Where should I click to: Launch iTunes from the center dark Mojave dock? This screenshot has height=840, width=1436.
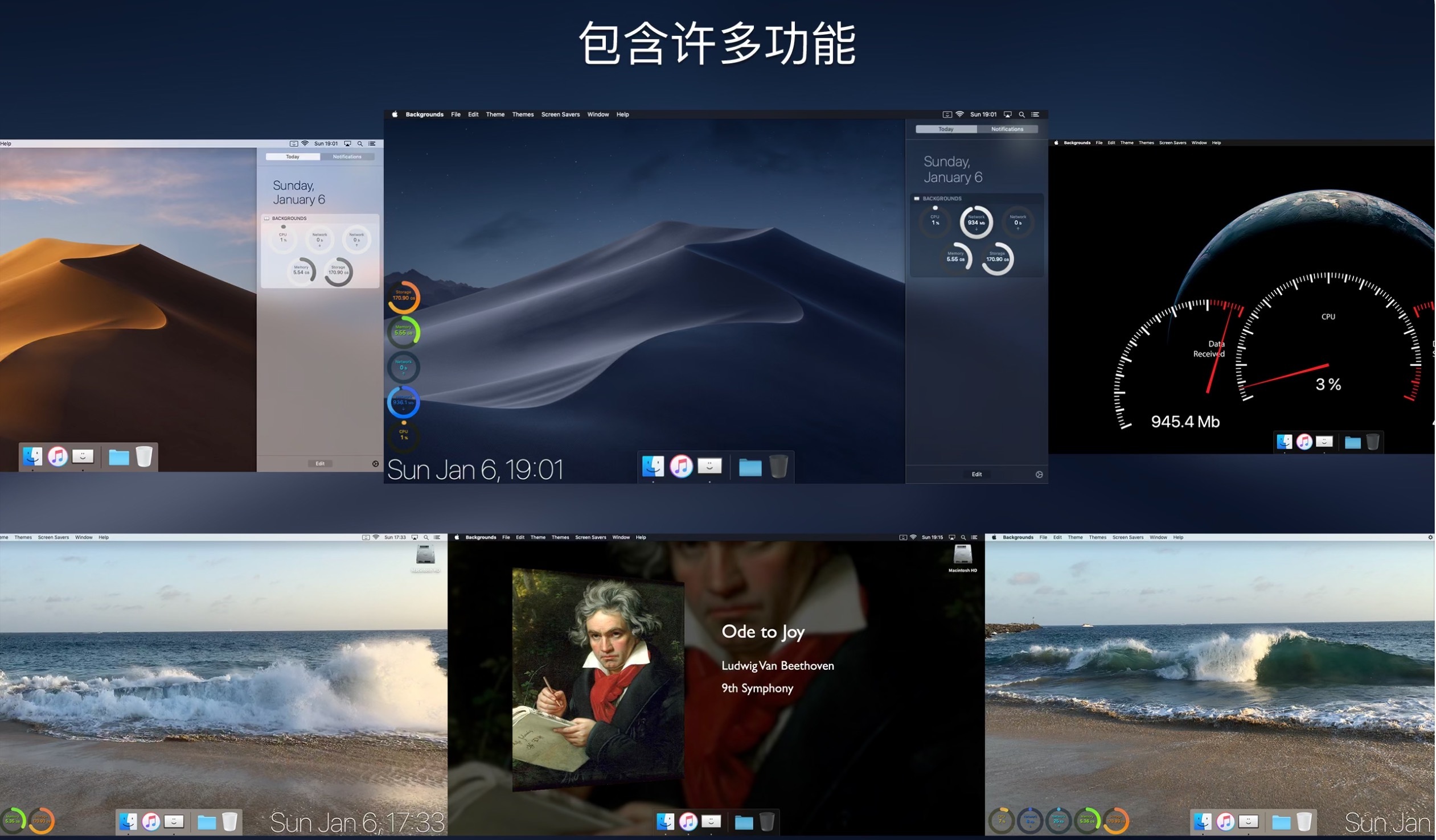(x=681, y=467)
